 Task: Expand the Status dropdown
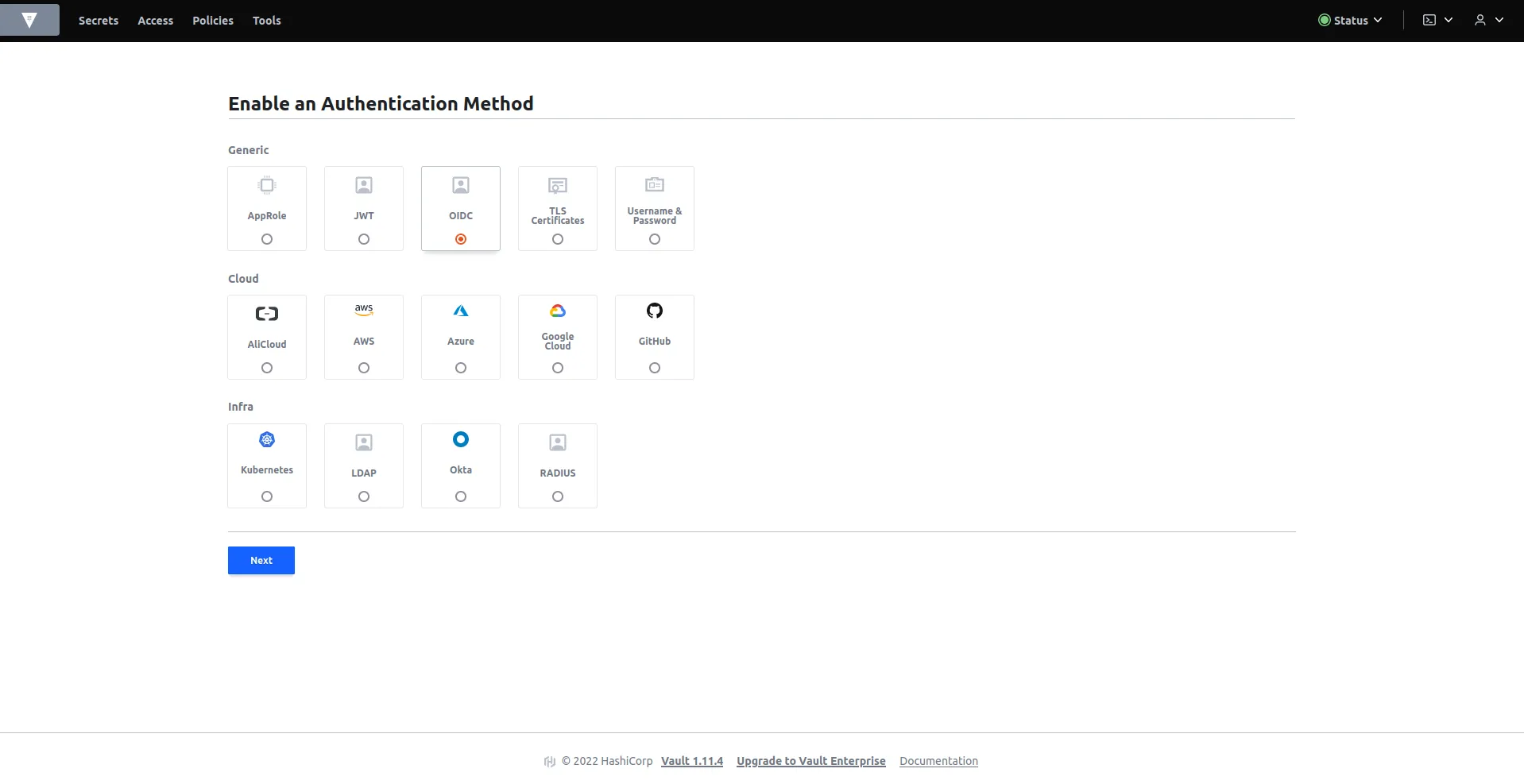click(x=1350, y=20)
